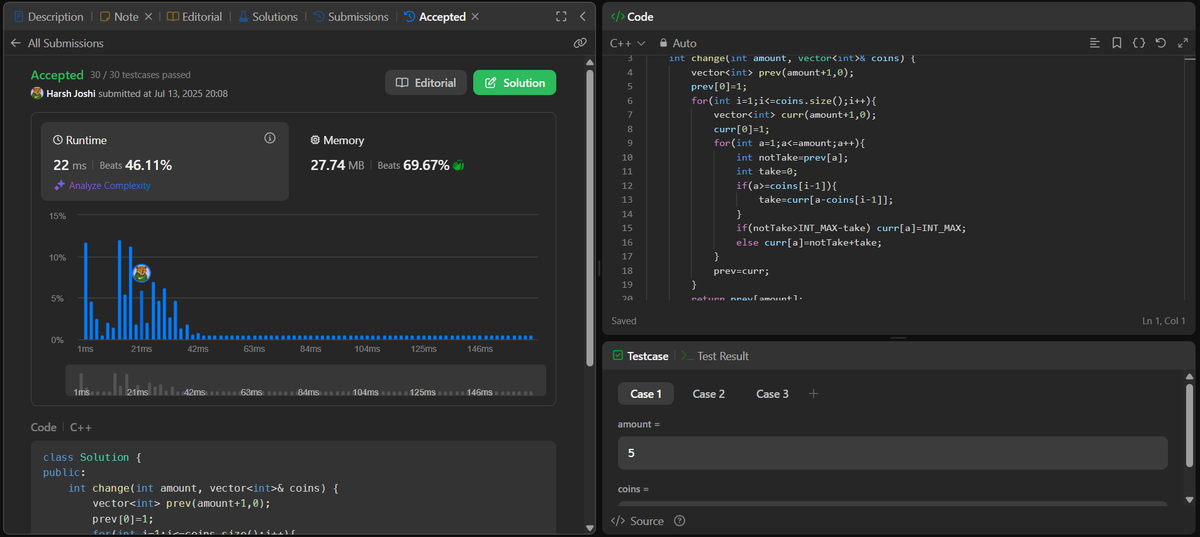Viewport: 1200px width, 537px height.
Task: Click the Source link at the bottom
Action: (x=638, y=521)
